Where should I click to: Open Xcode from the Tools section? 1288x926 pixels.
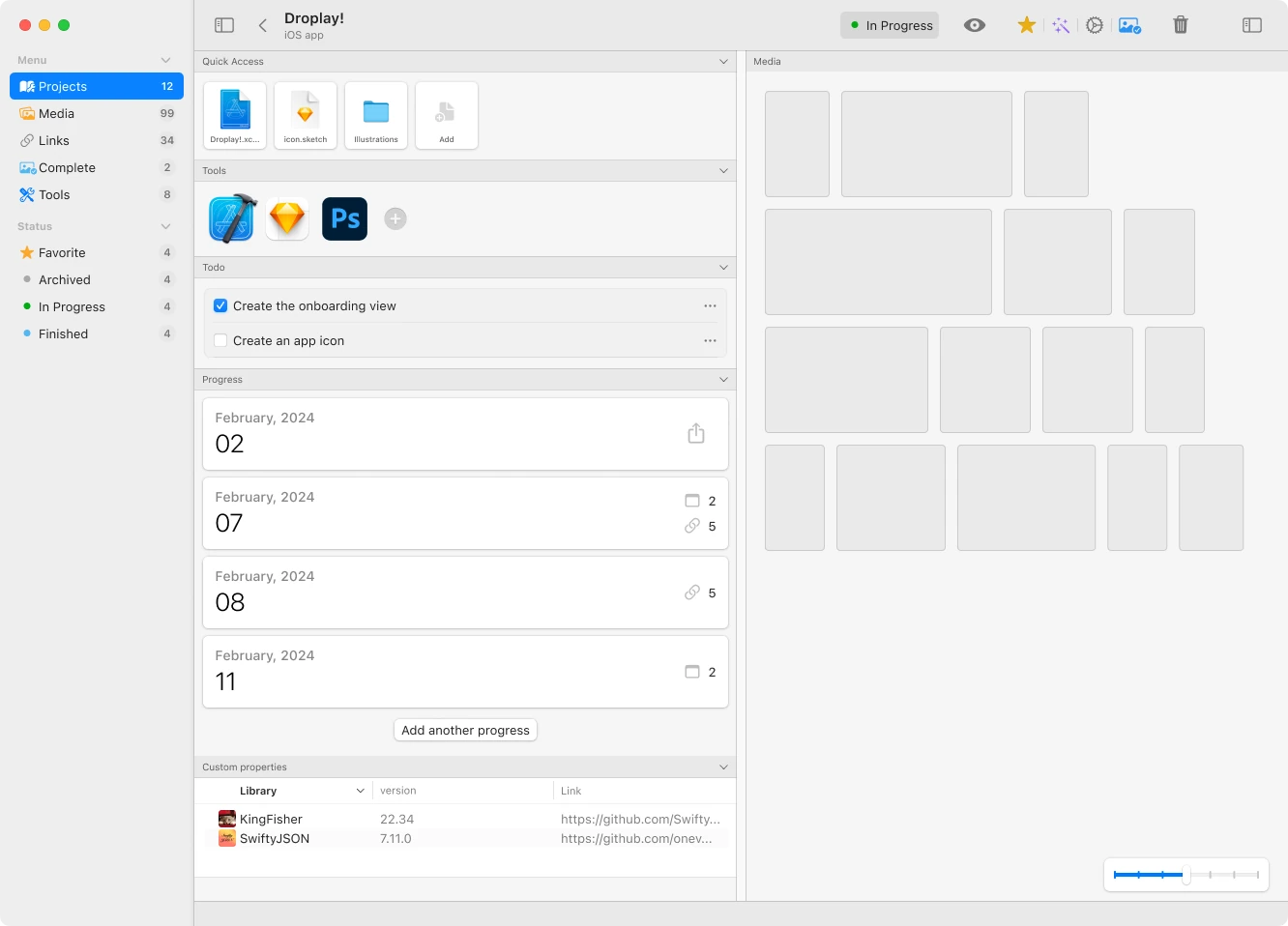click(x=232, y=218)
